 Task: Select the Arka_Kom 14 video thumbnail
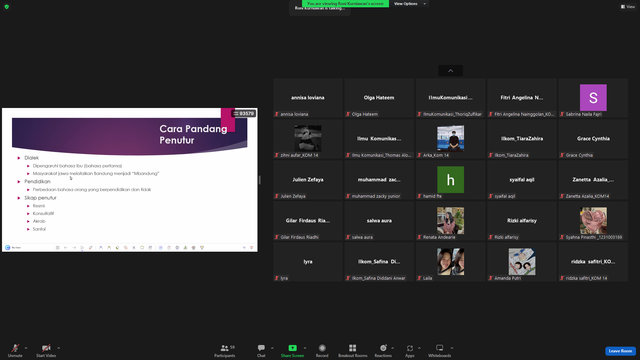451,138
